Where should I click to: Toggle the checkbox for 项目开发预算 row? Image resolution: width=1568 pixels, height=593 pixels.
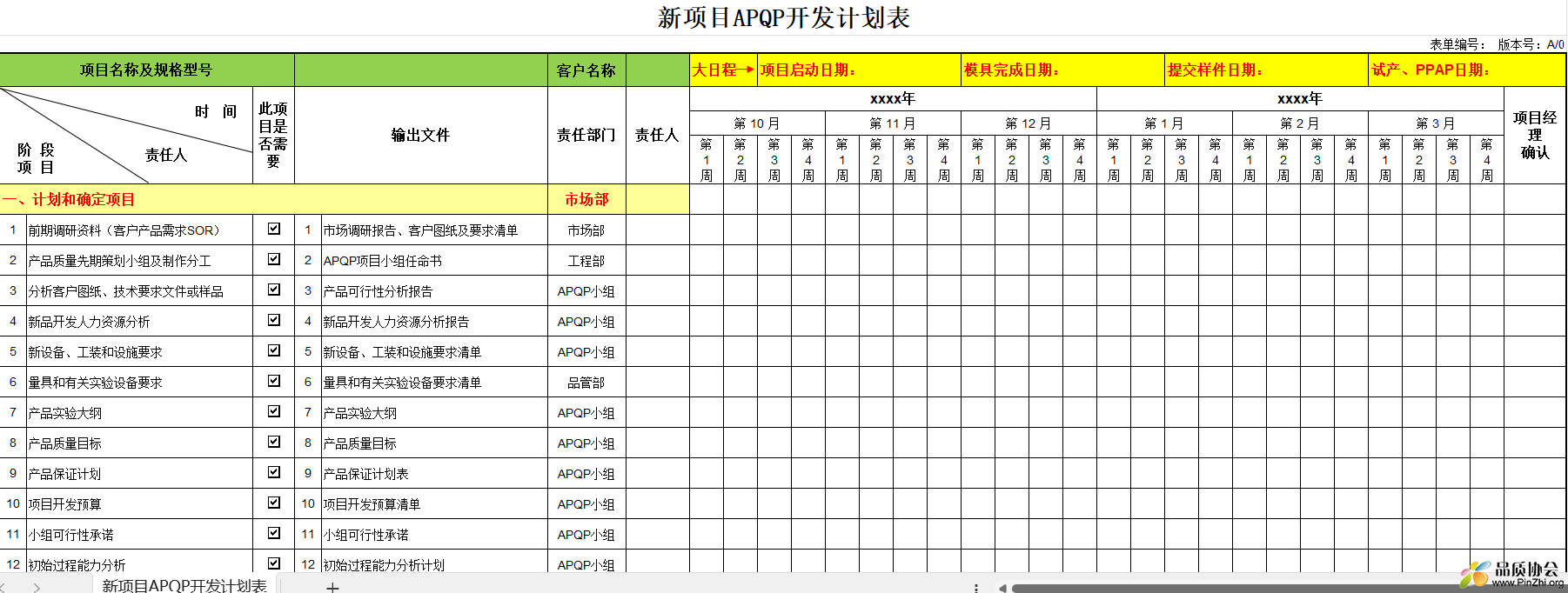tap(274, 503)
